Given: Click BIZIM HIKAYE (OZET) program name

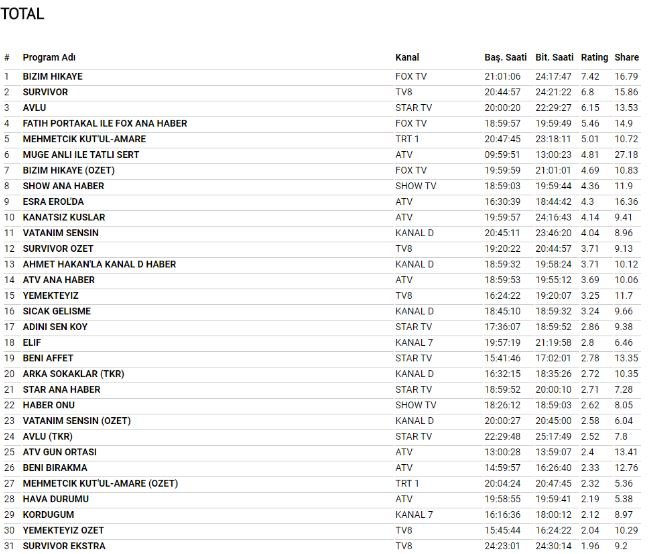Looking at the screenshot, I should tap(68, 171).
